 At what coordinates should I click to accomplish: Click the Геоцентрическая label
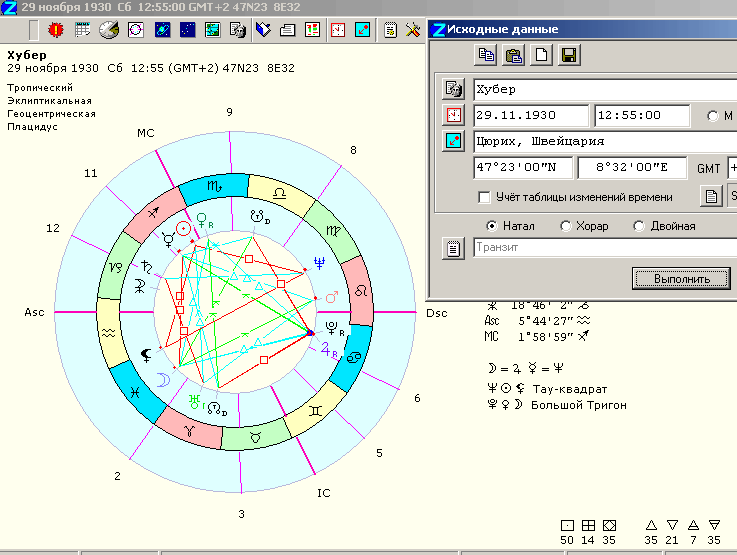[x=51, y=114]
